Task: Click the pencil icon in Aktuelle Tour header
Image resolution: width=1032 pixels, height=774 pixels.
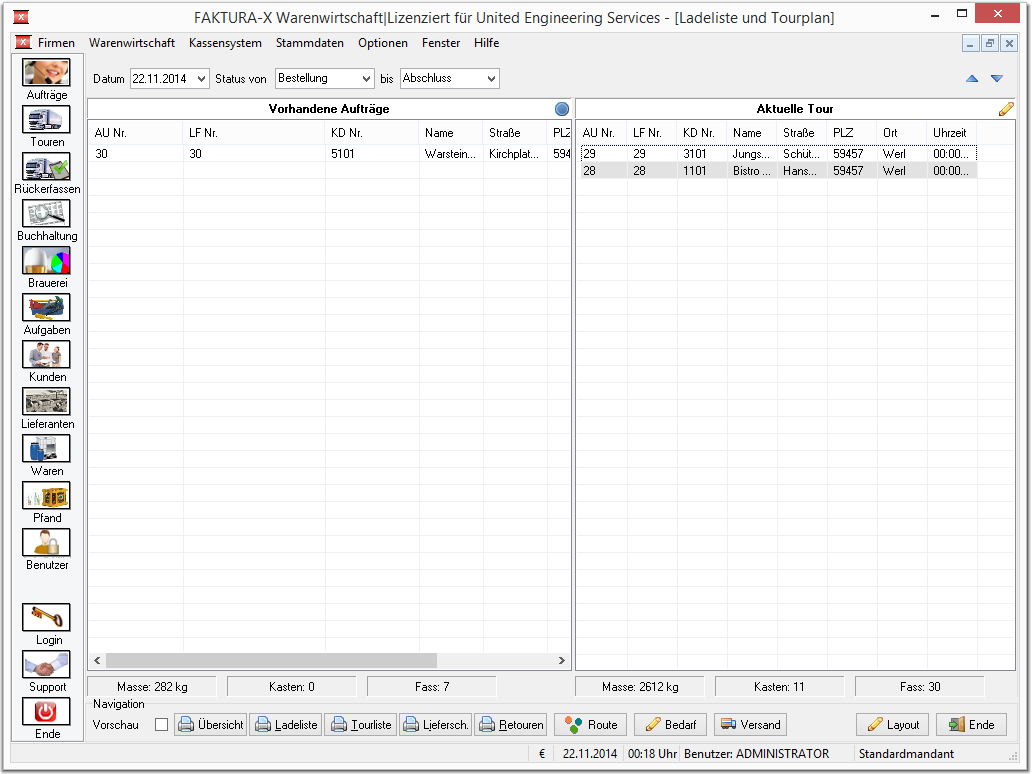Action: pos(1006,109)
